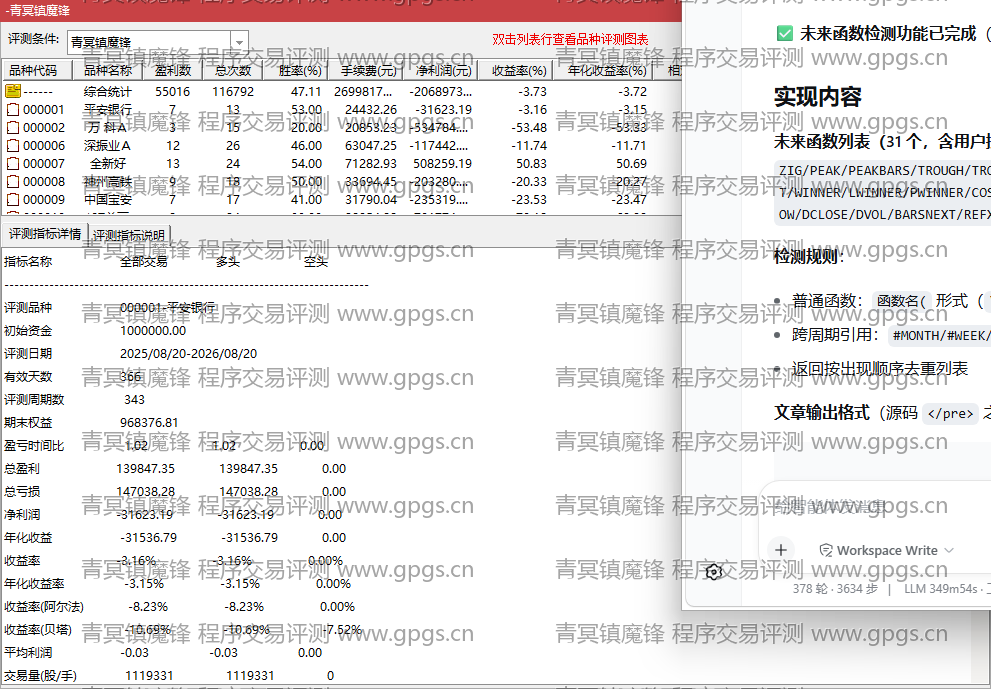Click the net profit value 508259.19

(442, 163)
